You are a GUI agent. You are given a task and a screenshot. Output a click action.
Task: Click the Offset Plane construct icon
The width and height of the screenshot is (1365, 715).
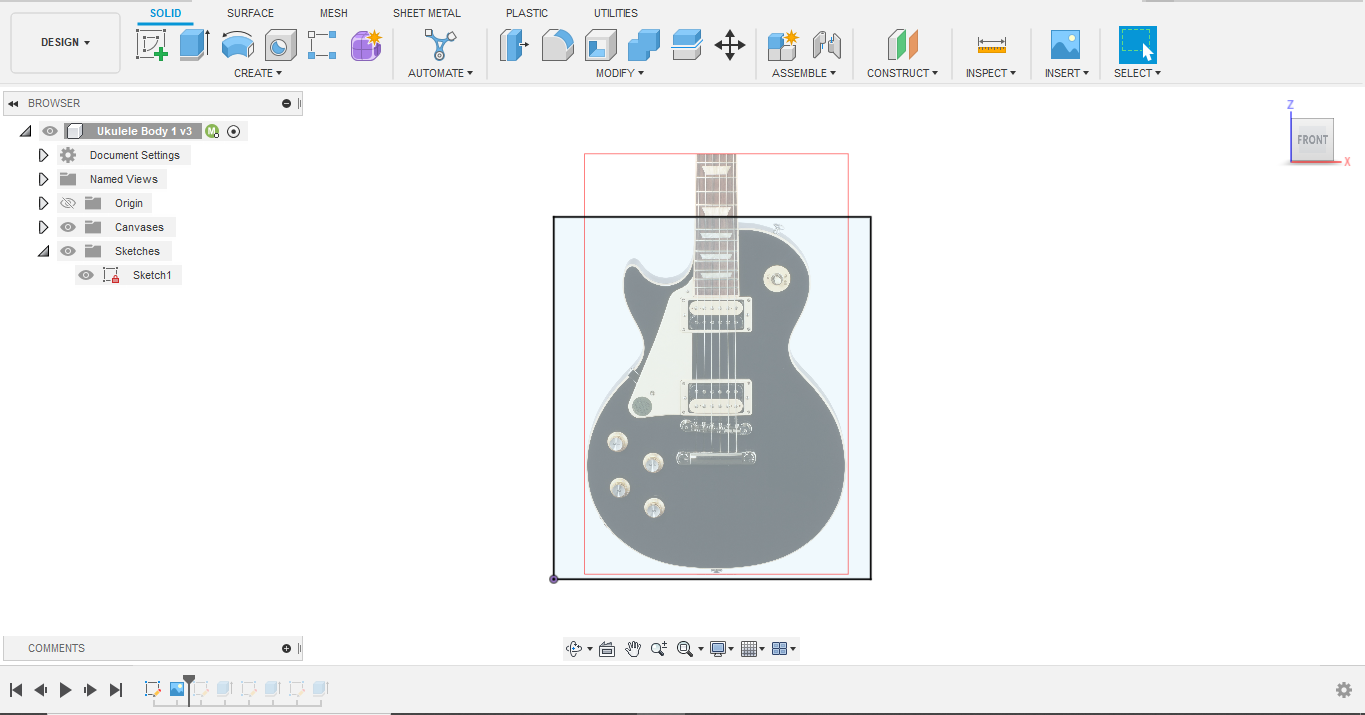point(902,45)
